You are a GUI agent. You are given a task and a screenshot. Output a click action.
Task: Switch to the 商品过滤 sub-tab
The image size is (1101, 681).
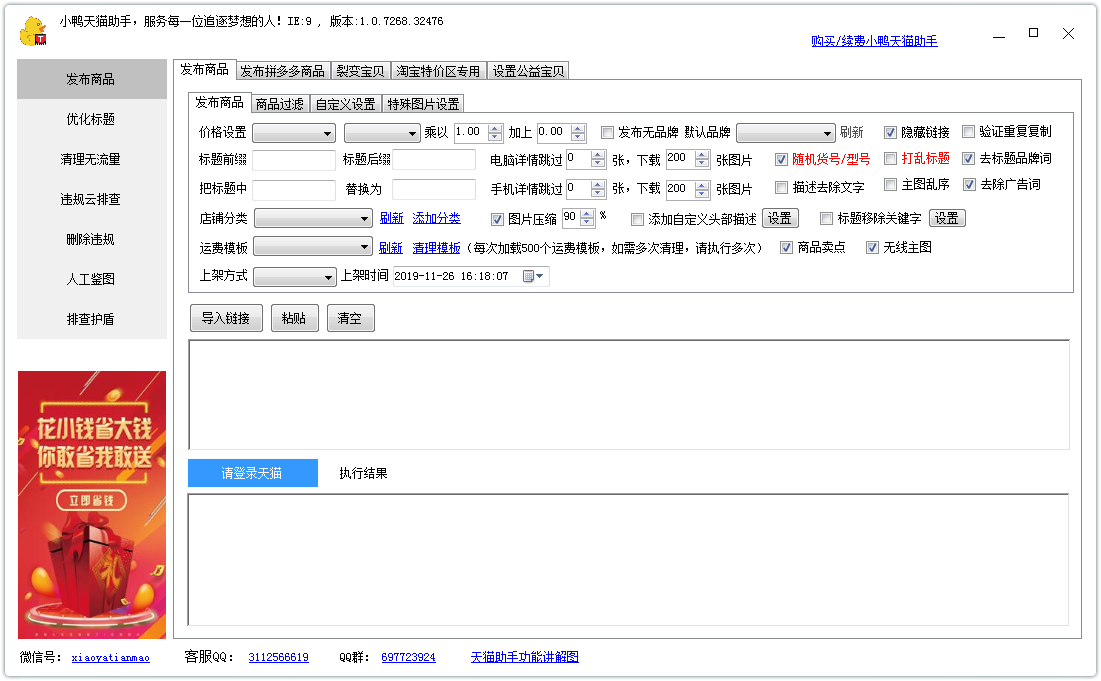279,104
